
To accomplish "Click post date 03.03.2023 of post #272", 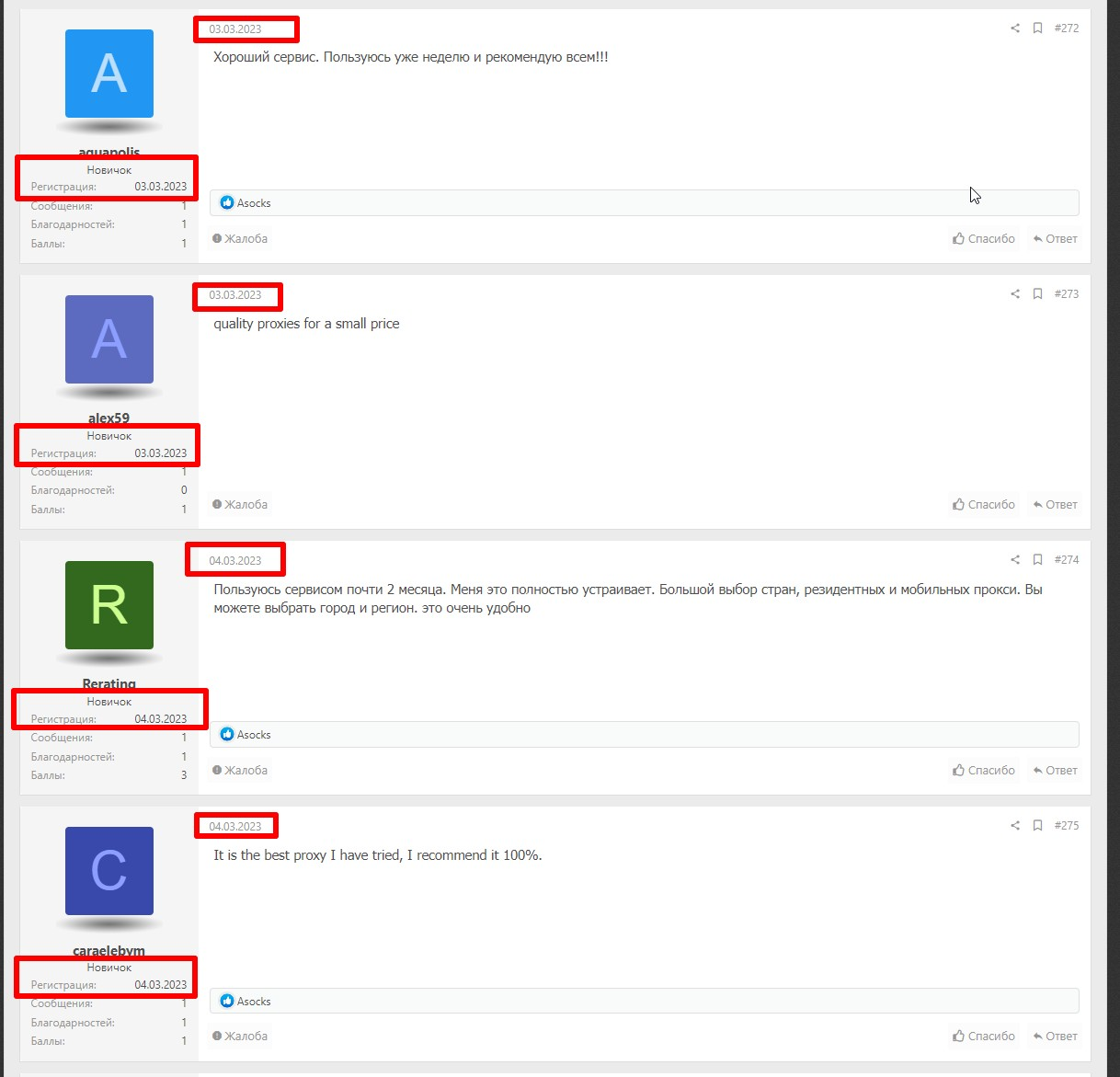I will click(x=235, y=29).
